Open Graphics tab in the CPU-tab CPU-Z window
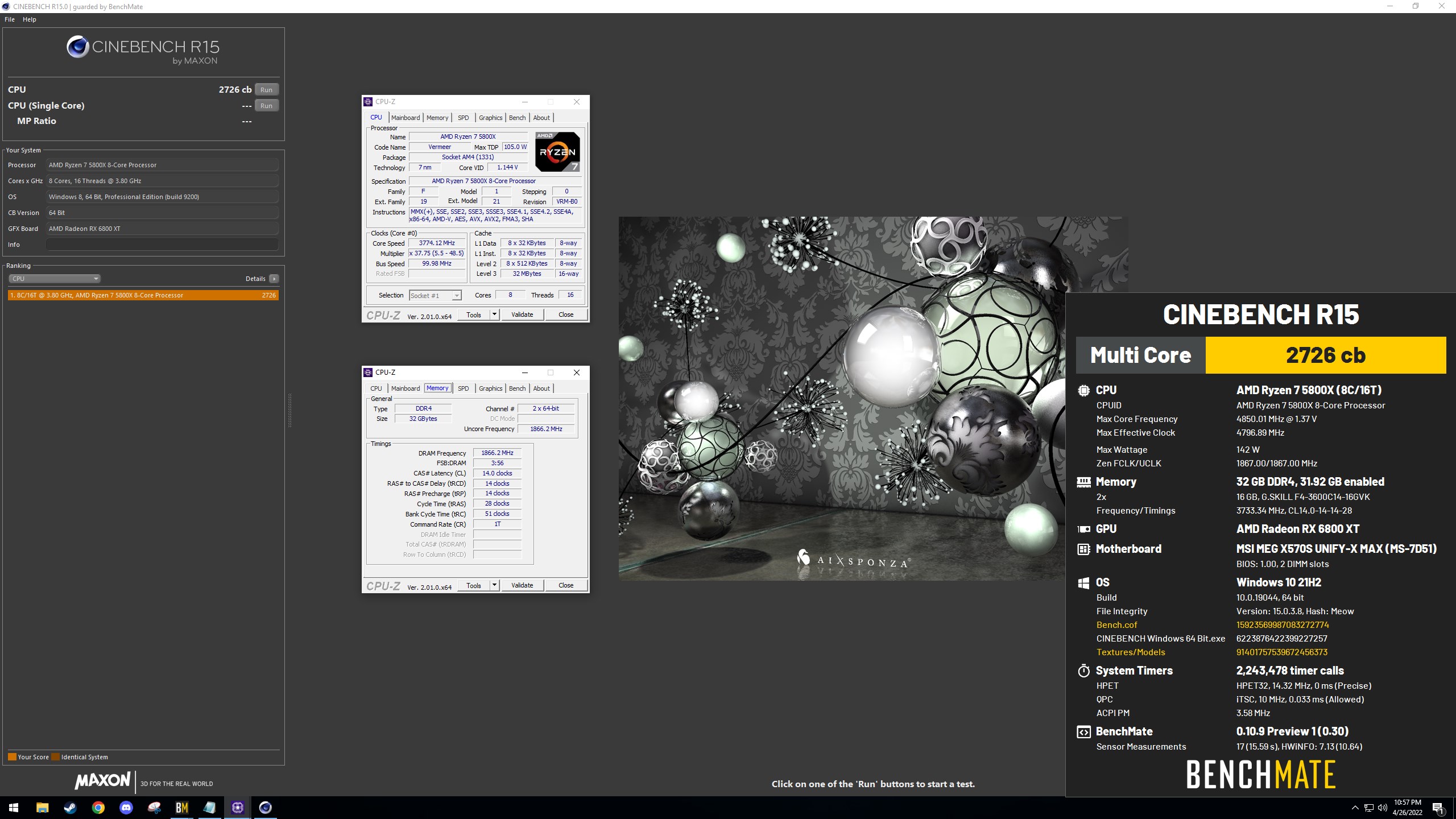This screenshot has height=819, width=1456. coord(490,118)
